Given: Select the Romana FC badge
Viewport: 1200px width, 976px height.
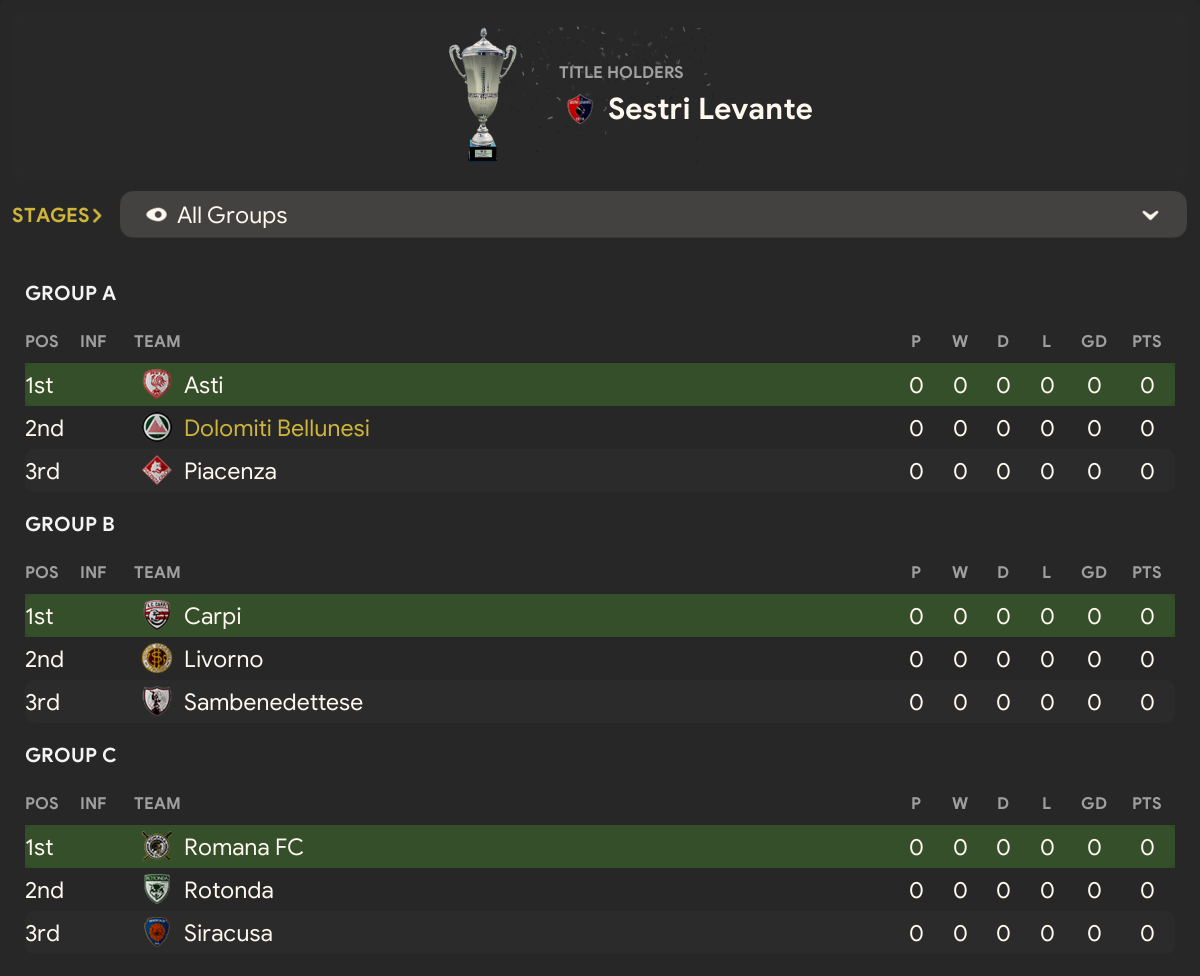Looking at the screenshot, I should [x=157, y=847].
